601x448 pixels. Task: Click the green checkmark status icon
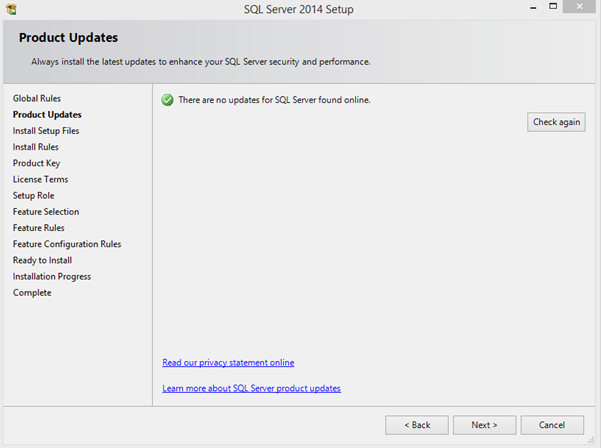[x=167, y=100]
